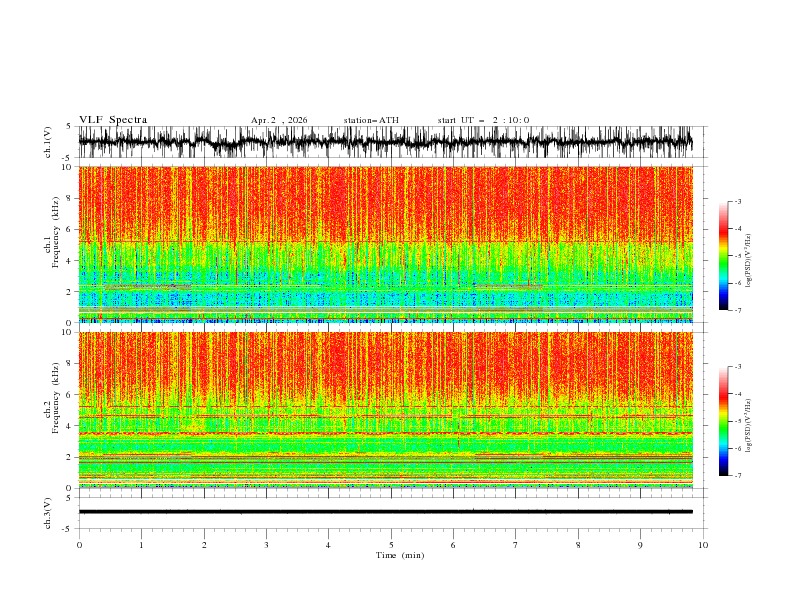Viewport: 792px width, 612px height.
Task: Click time axis tick label "5"
Action: click(x=391, y=545)
